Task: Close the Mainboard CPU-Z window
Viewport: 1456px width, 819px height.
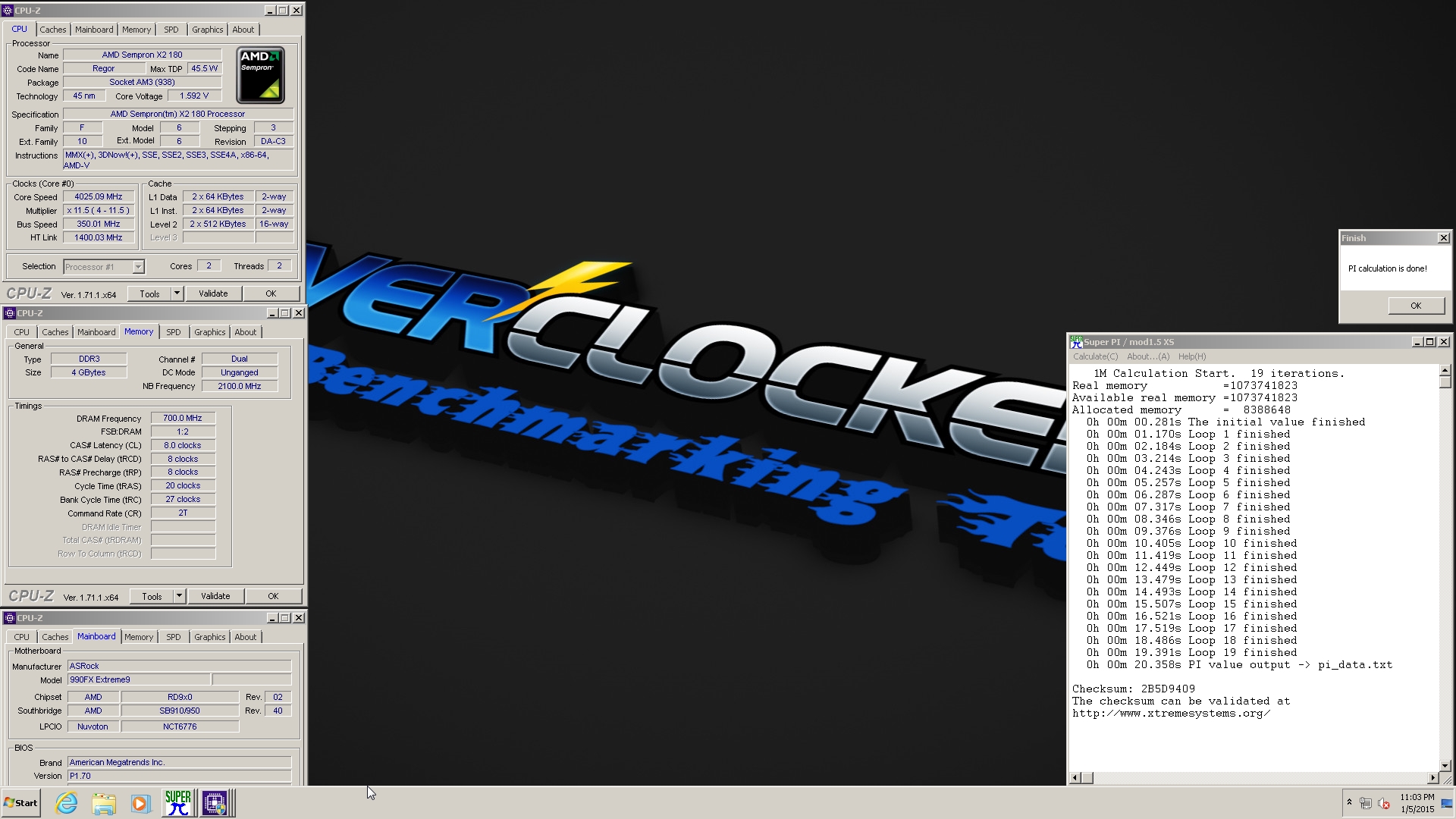Action: click(x=299, y=618)
